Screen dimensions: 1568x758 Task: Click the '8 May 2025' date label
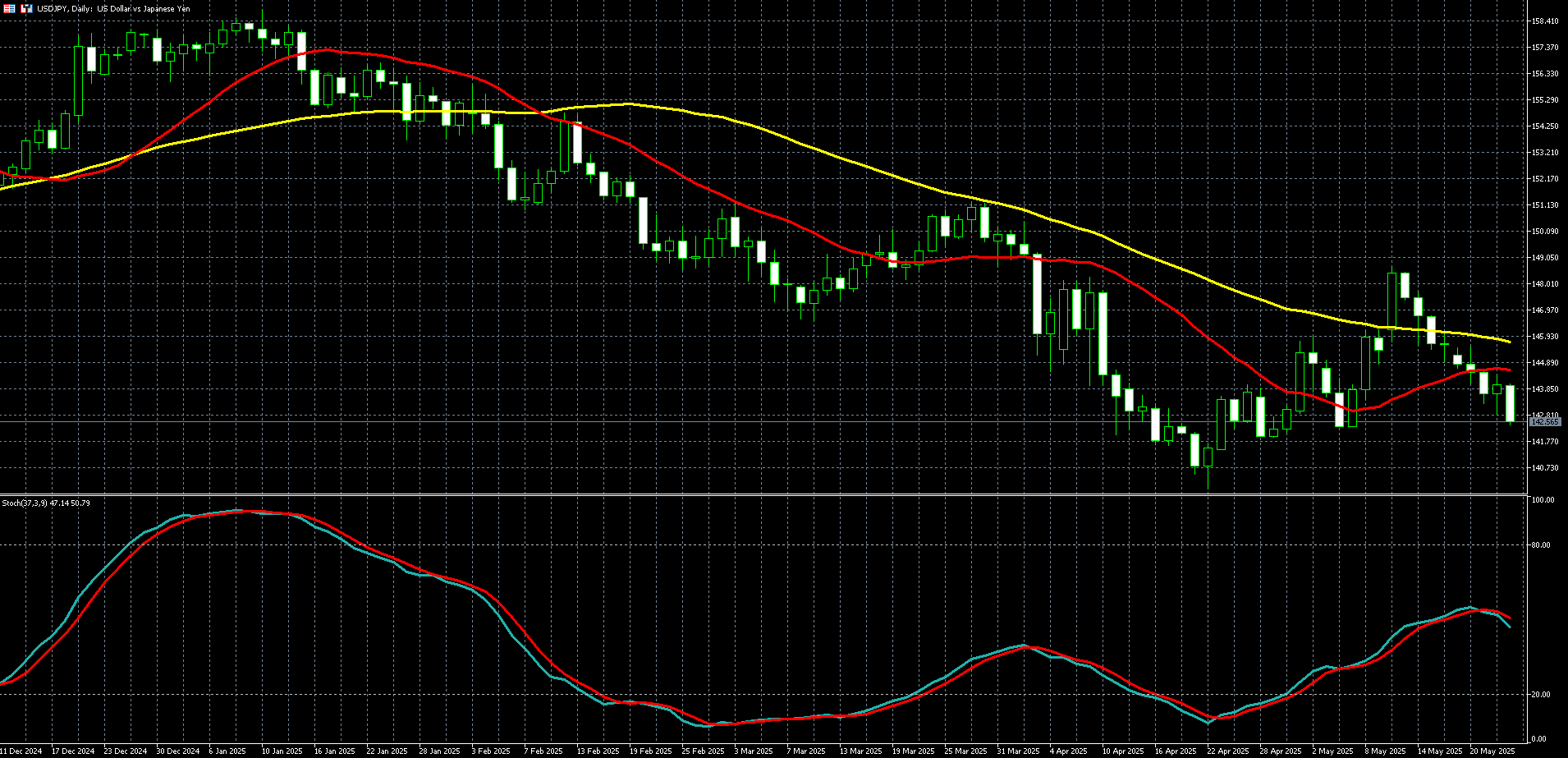1385,751
